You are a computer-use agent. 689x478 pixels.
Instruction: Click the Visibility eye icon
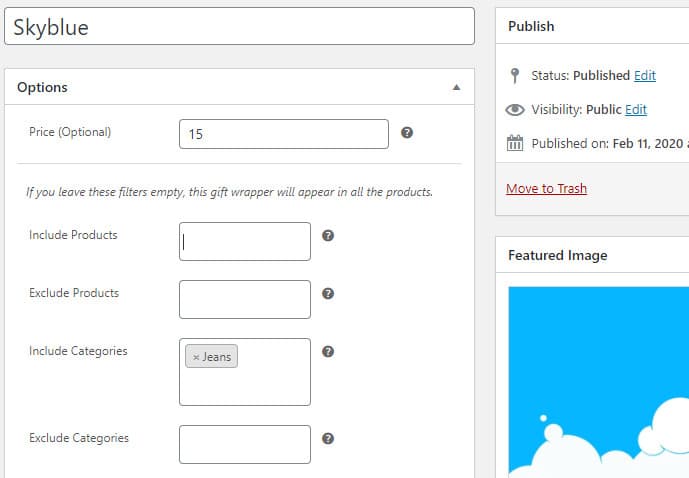pos(515,109)
